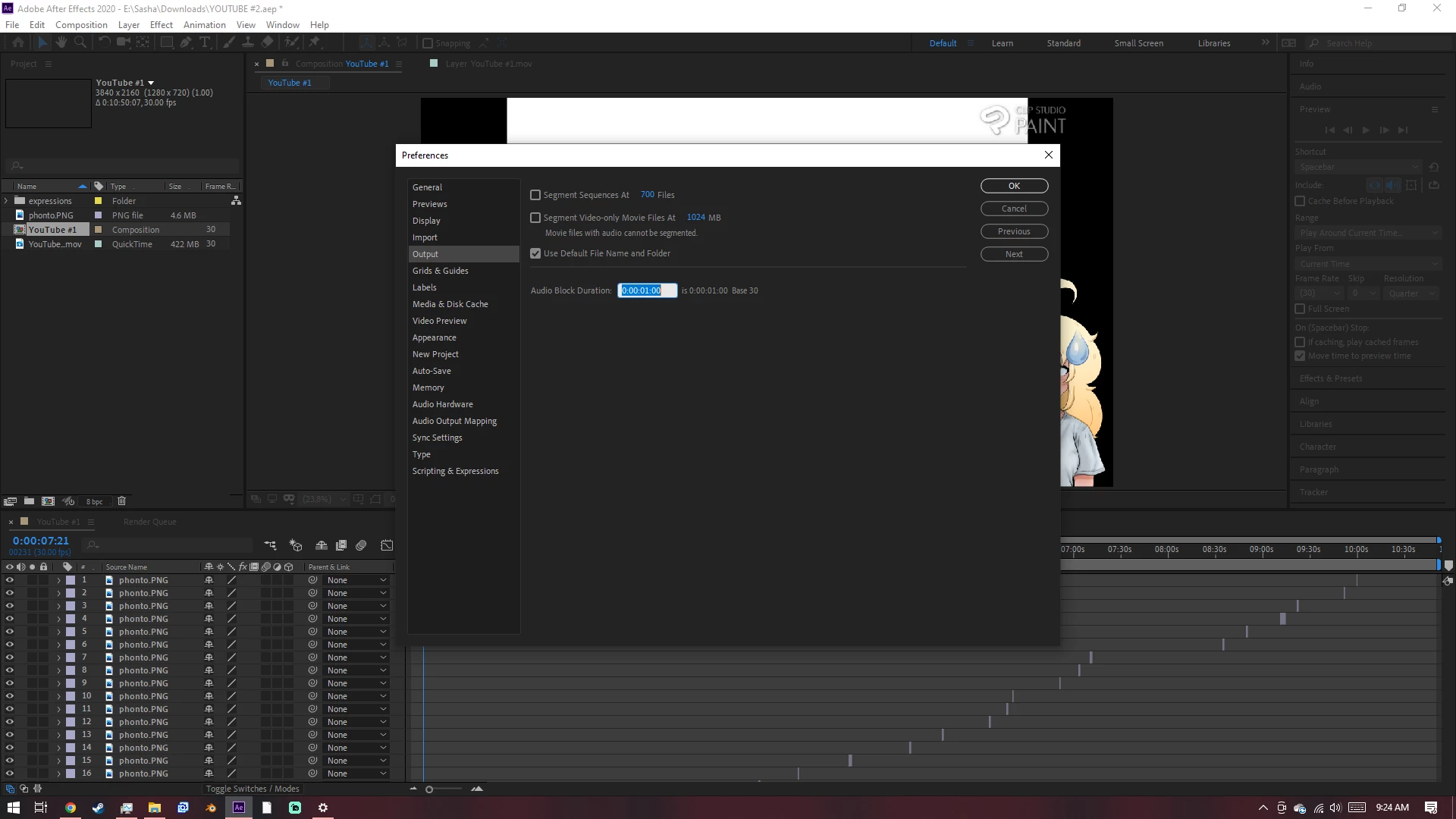Open parent dropdown for layer 3

(356, 606)
